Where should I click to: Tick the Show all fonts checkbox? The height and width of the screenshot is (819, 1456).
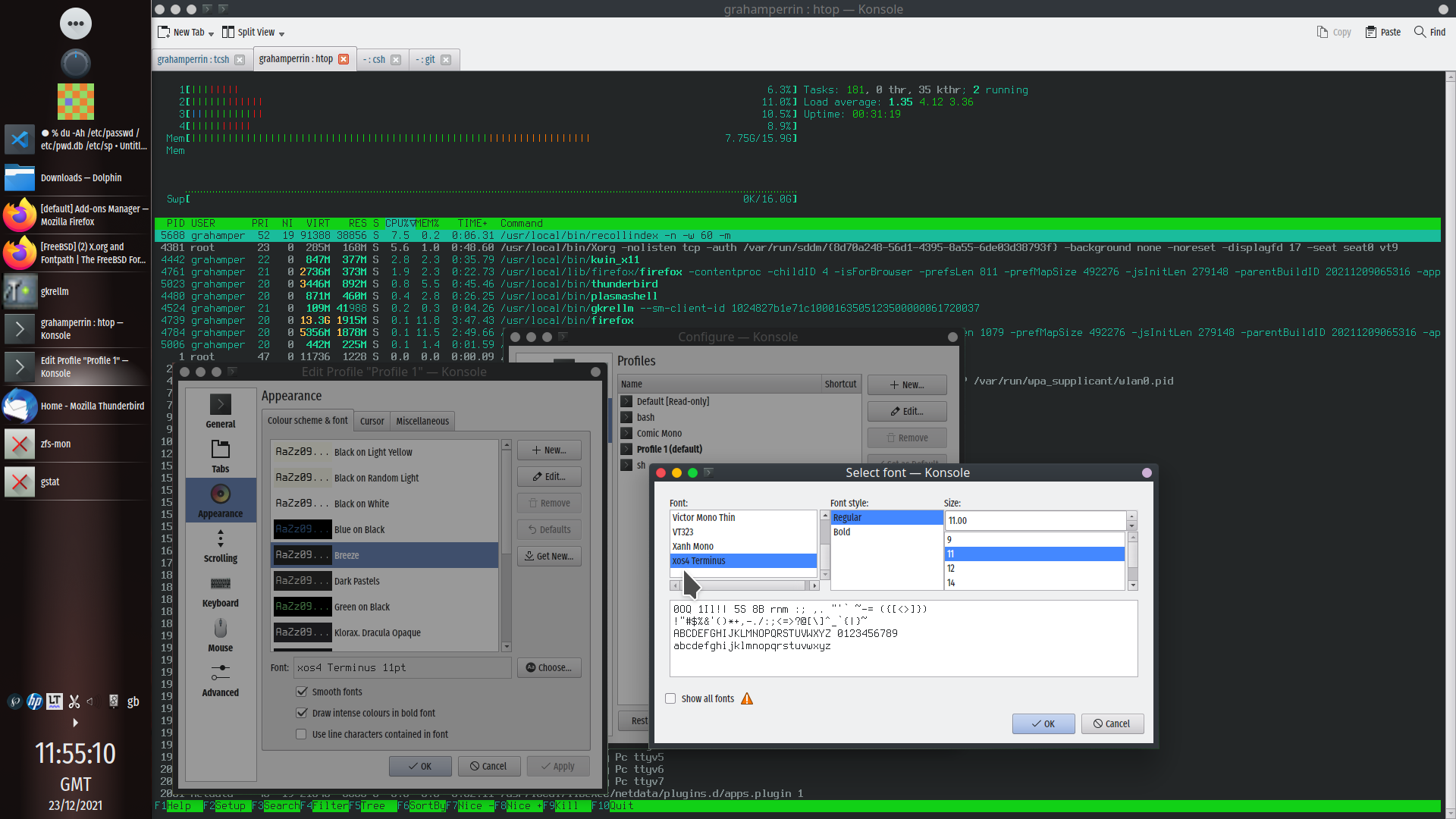click(670, 698)
